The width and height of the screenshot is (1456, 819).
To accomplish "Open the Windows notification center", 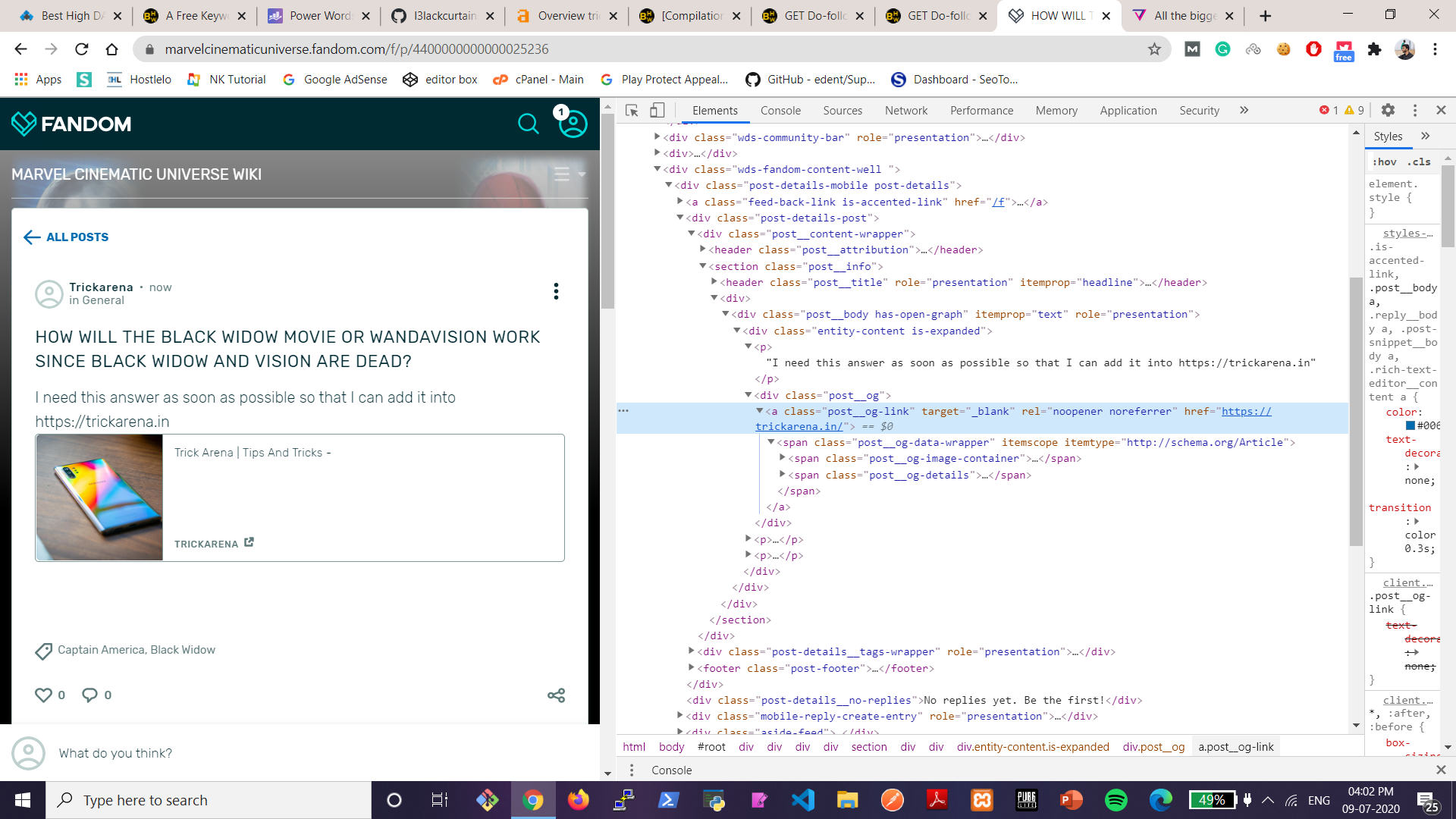I will [x=1427, y=801].
